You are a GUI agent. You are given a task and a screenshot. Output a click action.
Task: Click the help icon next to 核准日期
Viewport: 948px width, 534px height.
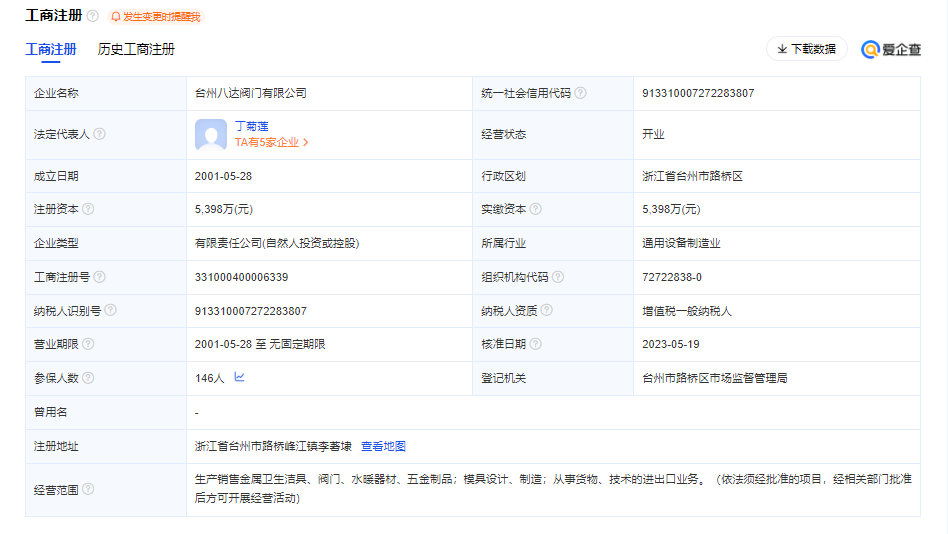535,344
